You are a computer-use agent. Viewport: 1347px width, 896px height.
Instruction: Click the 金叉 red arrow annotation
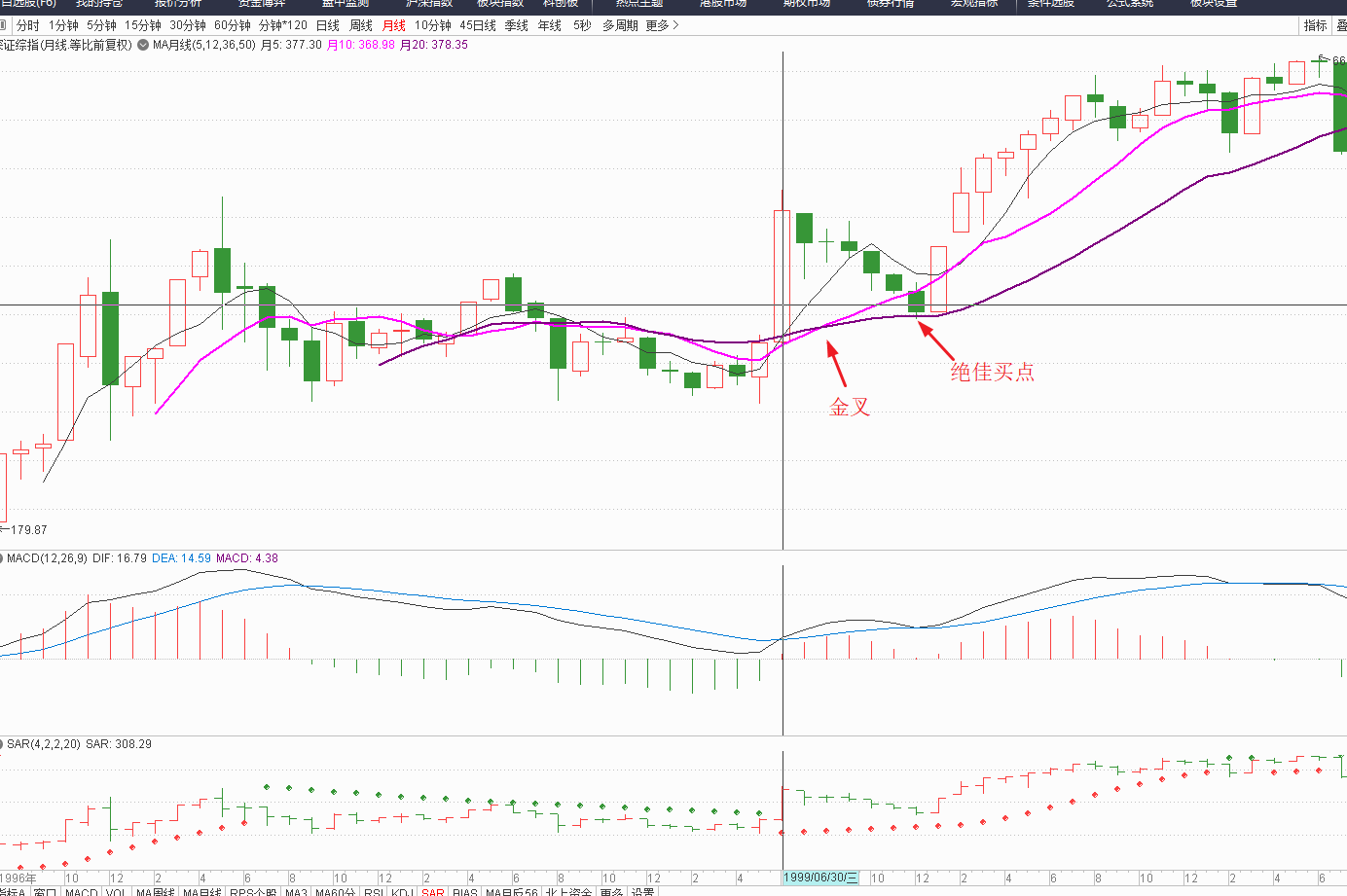click(x=837, y=364)
